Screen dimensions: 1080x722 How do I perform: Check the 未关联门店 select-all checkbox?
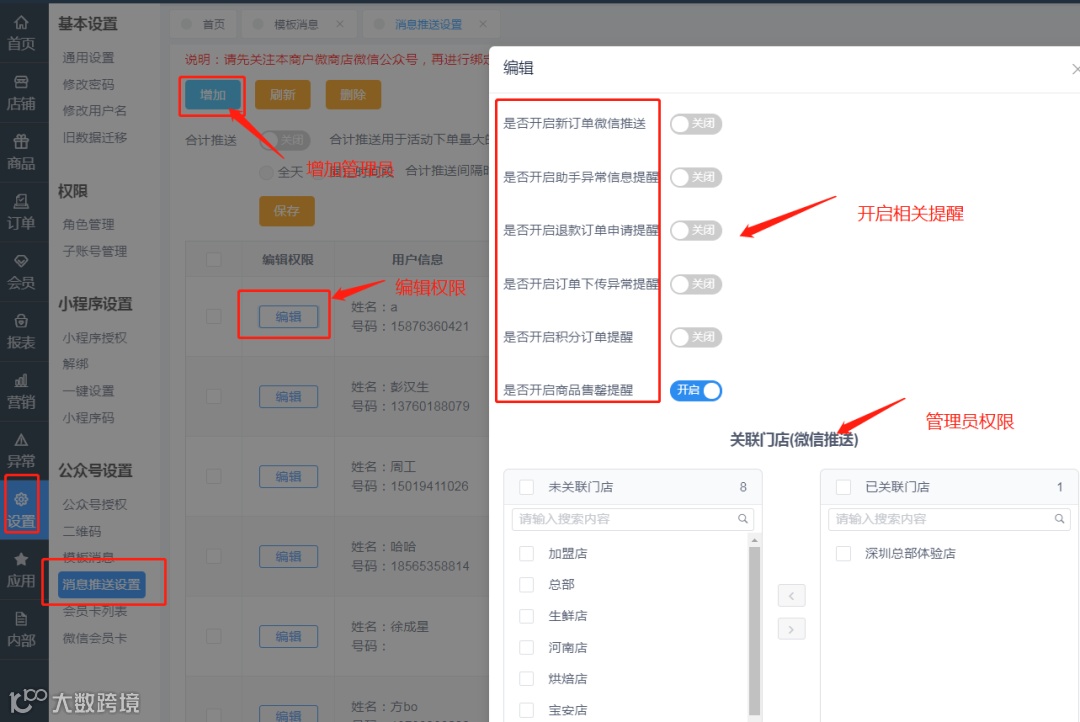click(527, 487)
